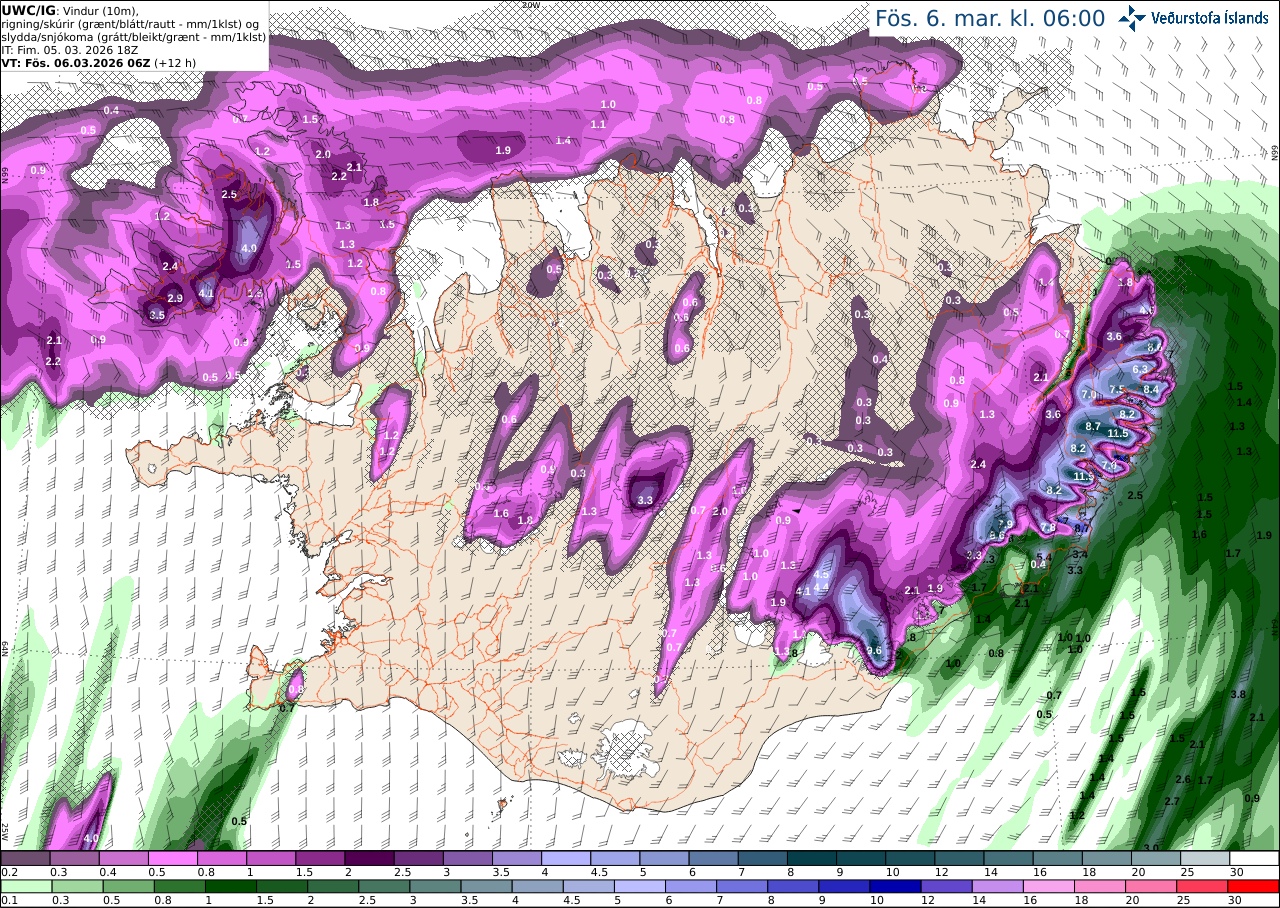Click the '3.8' rain value offshore southeast
Screen dimensions: 1280x908
point(1238,694)
